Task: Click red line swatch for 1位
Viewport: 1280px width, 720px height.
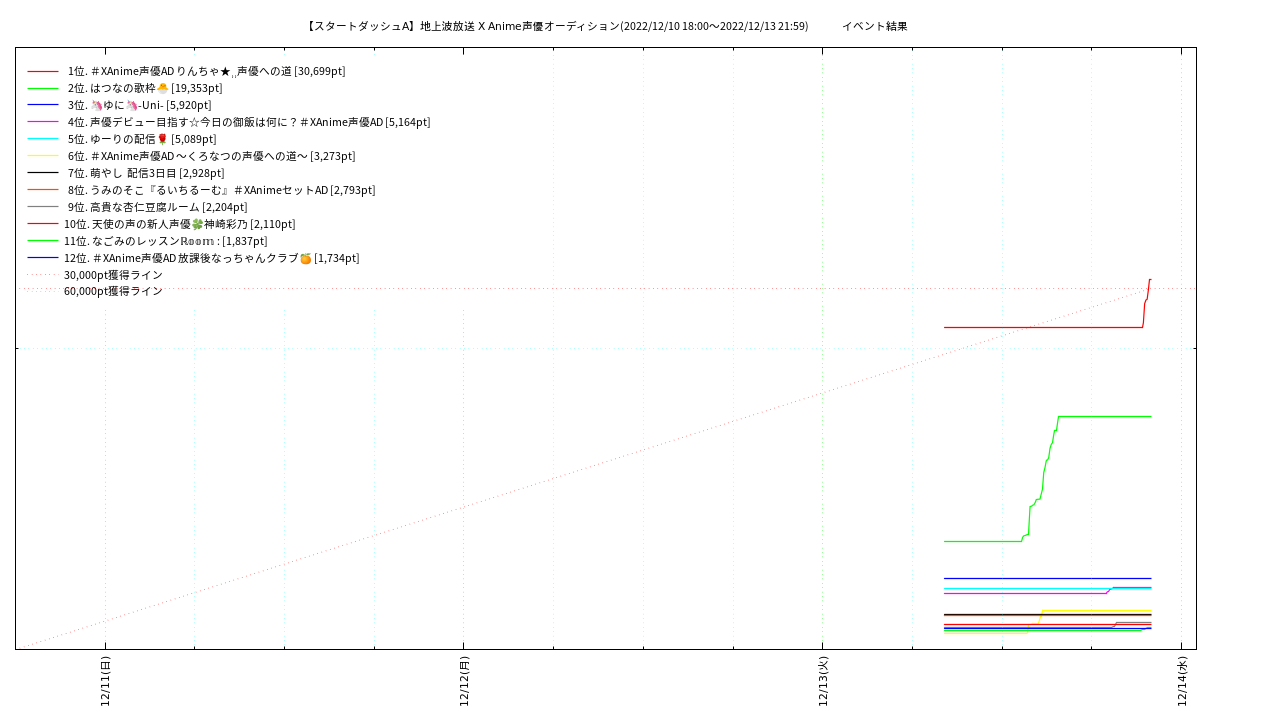Action: (43, 72)
